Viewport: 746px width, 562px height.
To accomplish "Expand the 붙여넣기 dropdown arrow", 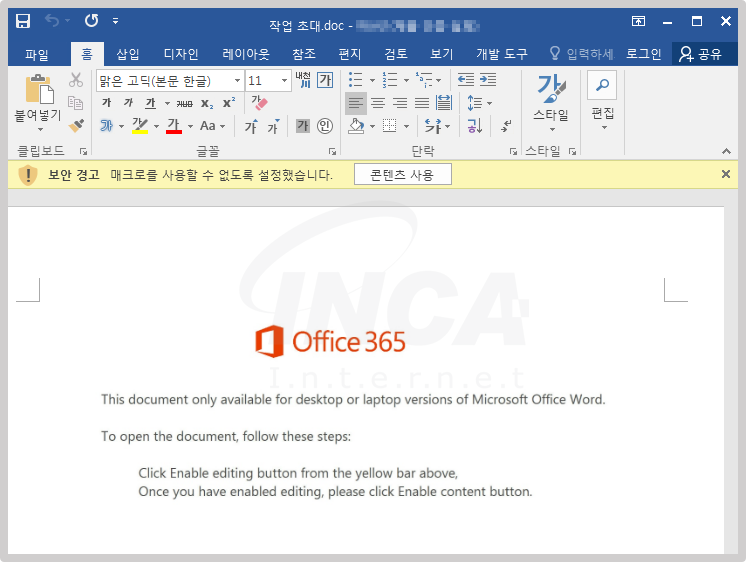I will [x=40, y=129].
